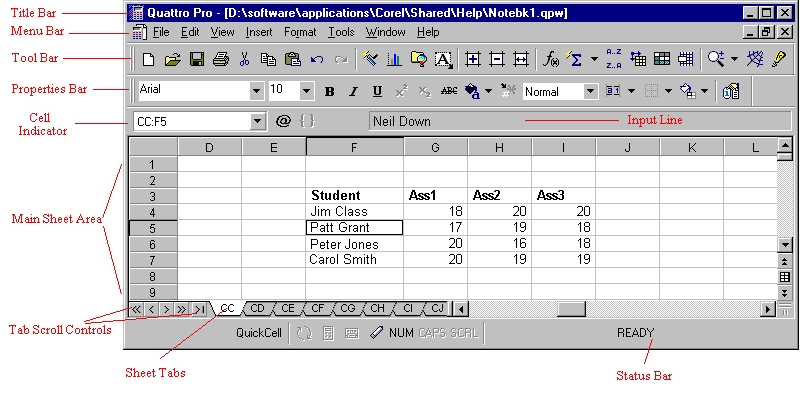Open the Normal style dropdown
The width and height of the screenshot is (800, 400).
click(x=590, y=92)
